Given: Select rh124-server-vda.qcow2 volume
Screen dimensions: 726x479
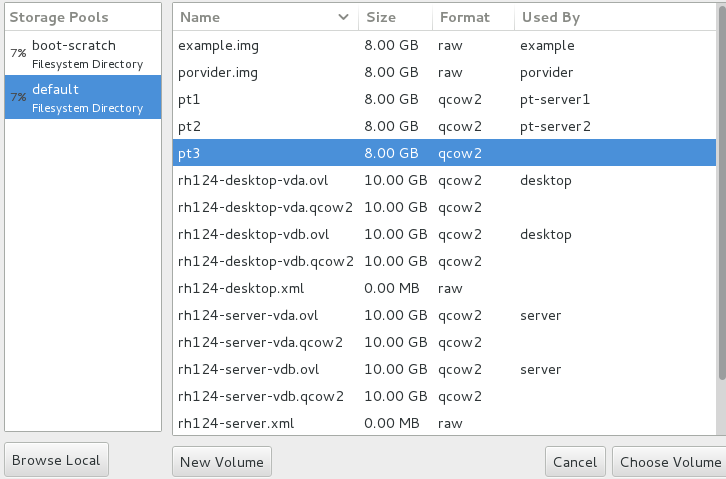Looking at the screenshot, I should tap(444, 342).
